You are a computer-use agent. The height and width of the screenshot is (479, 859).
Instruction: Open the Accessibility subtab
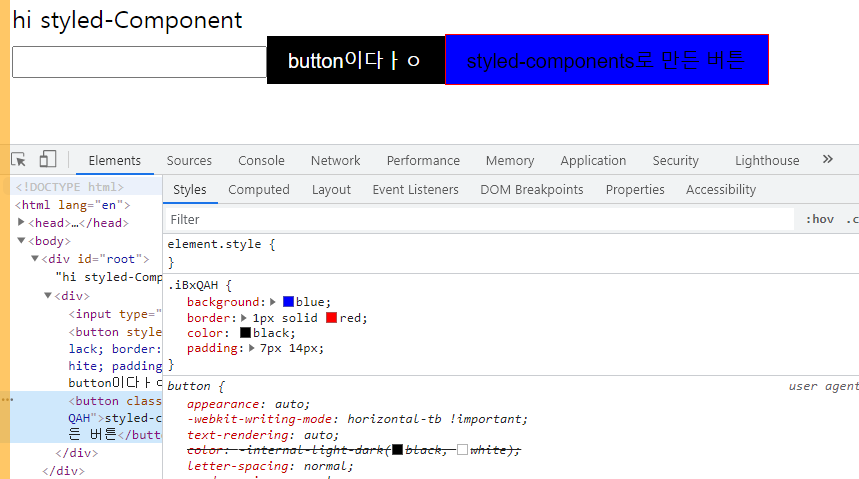click(x=720, y=190)
